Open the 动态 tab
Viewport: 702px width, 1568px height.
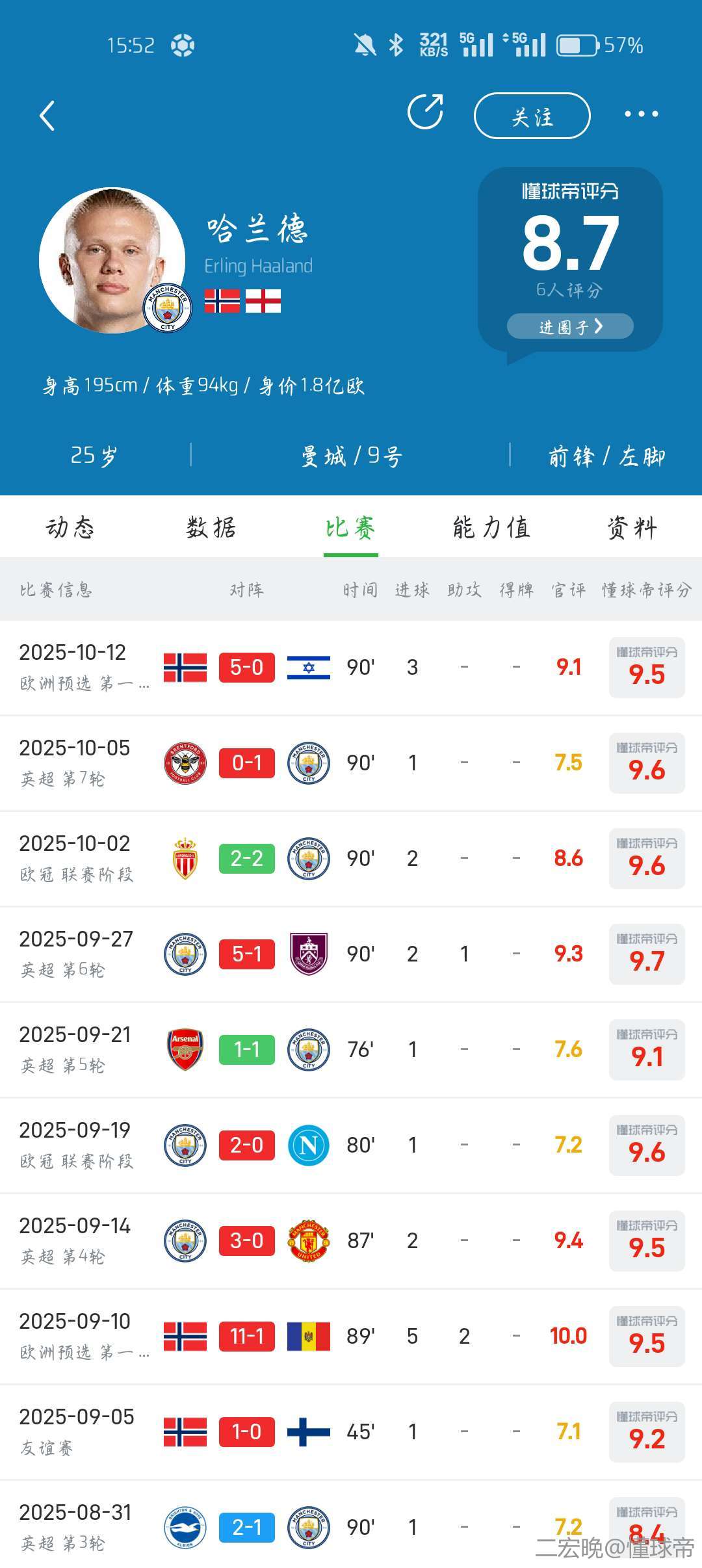click(x=70, y=527)
